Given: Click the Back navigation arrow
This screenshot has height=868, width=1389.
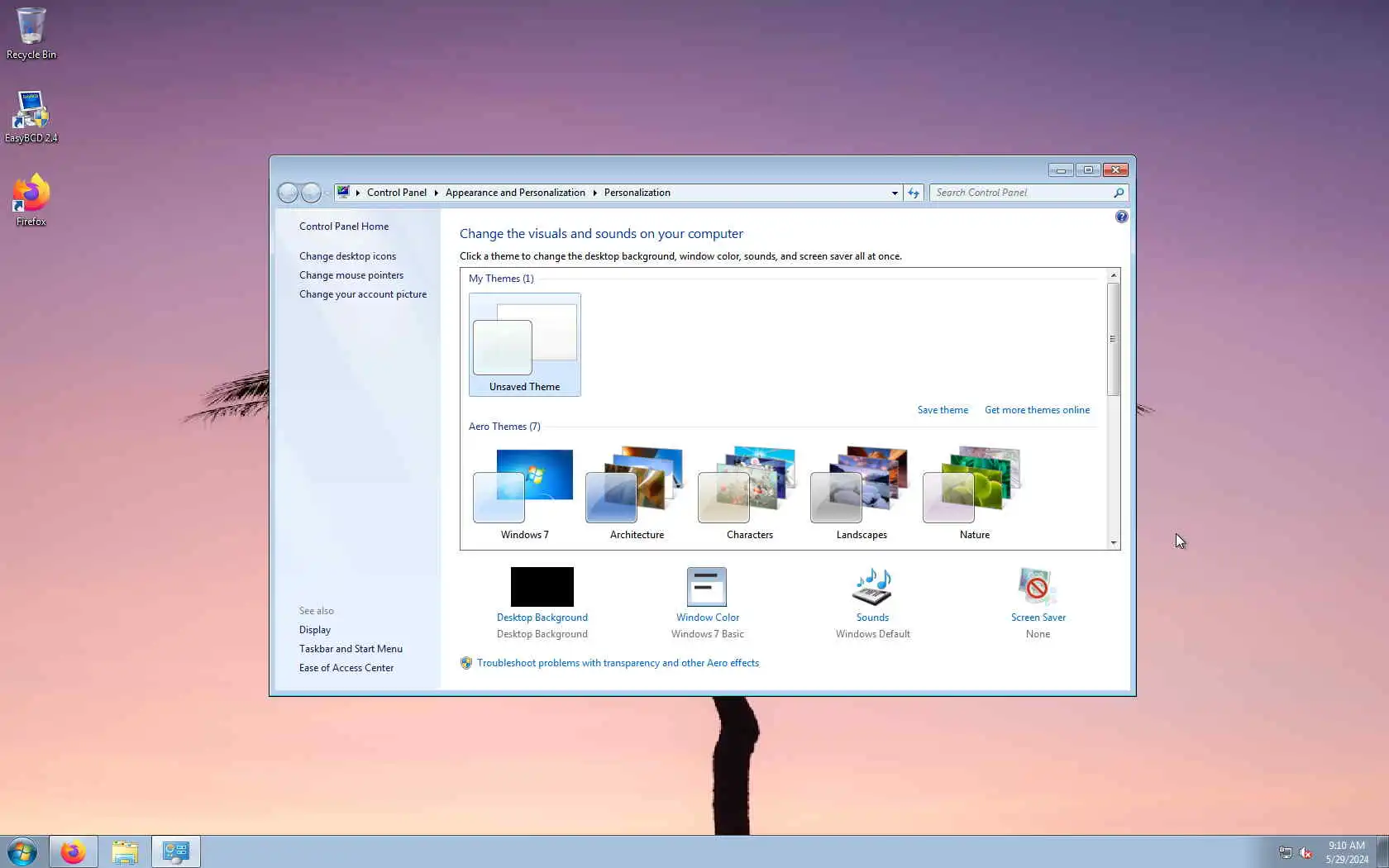Looking at the screenshot, I should click(288, 193).
